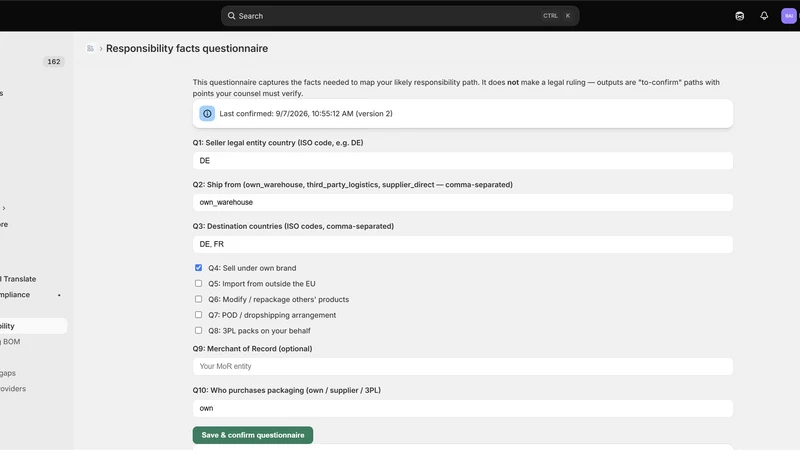This screenshot has width=800, height=450.
Task: Check Q7 POD / dropshipping arrangement
Action: tap(198, 315)
